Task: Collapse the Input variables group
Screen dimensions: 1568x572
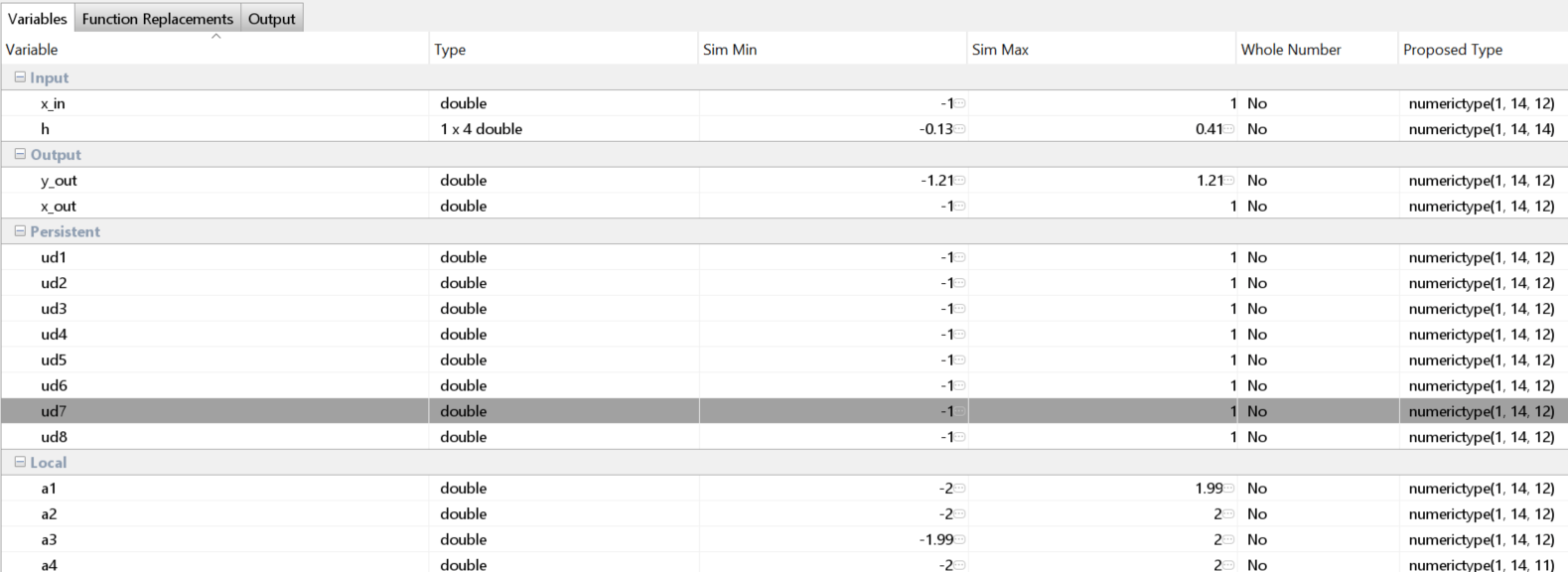Action: click(20, 77)
